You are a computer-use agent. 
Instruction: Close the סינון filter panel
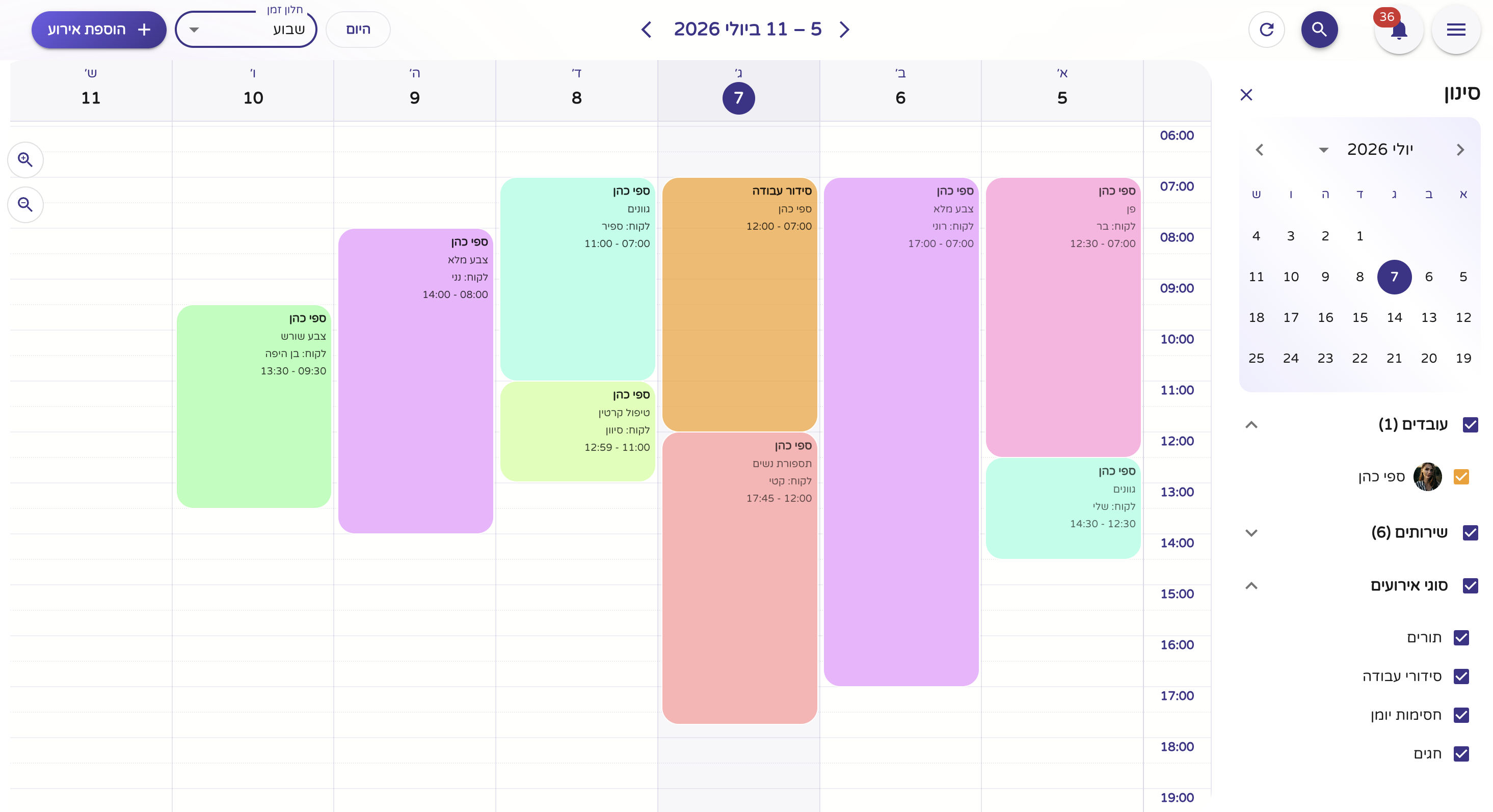pyautogui.click(x=1246, y=94)
